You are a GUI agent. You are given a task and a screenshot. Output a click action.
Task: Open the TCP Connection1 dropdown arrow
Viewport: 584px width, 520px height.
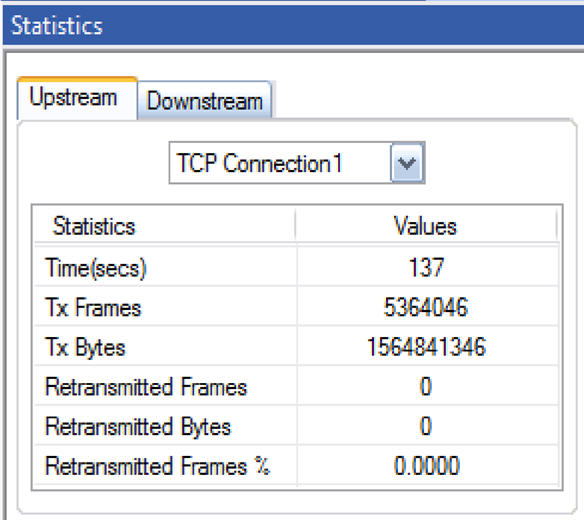407,163
